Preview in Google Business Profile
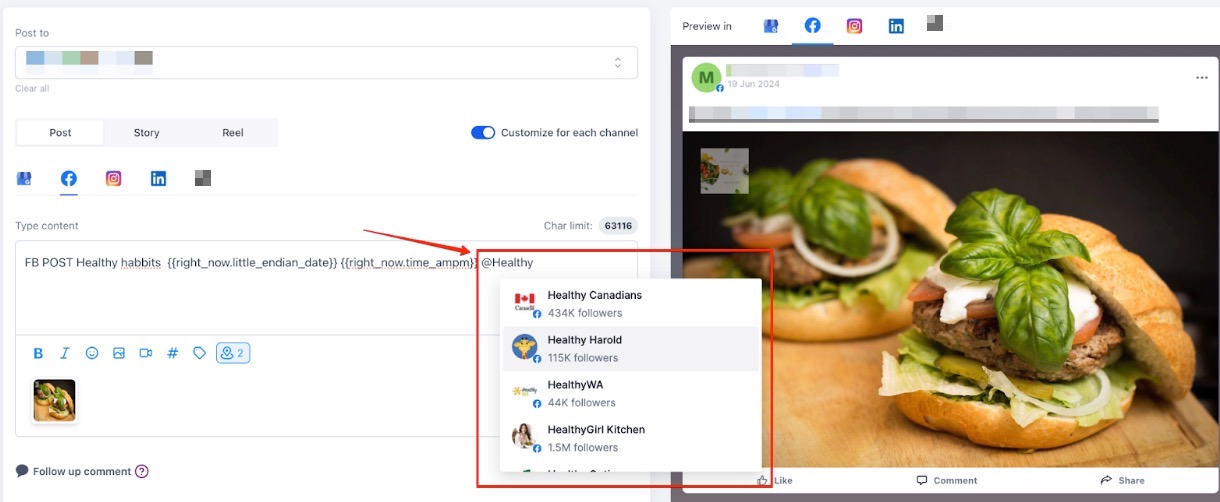Image resolution: width=1220 pixels, height=502 pixels. [771, 26]
